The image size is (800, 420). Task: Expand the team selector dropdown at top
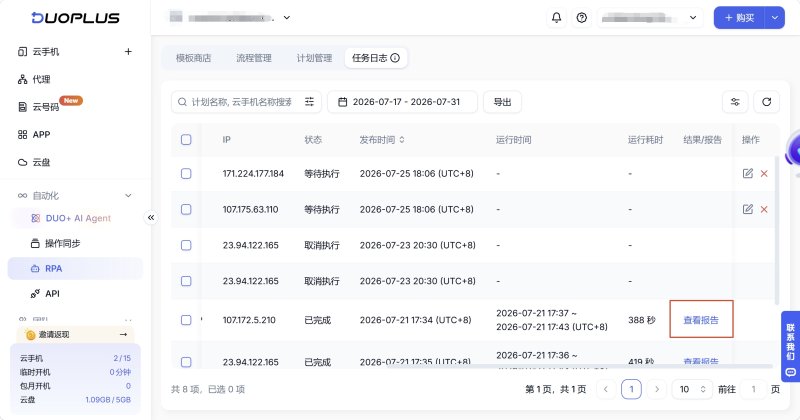point(287,18)
